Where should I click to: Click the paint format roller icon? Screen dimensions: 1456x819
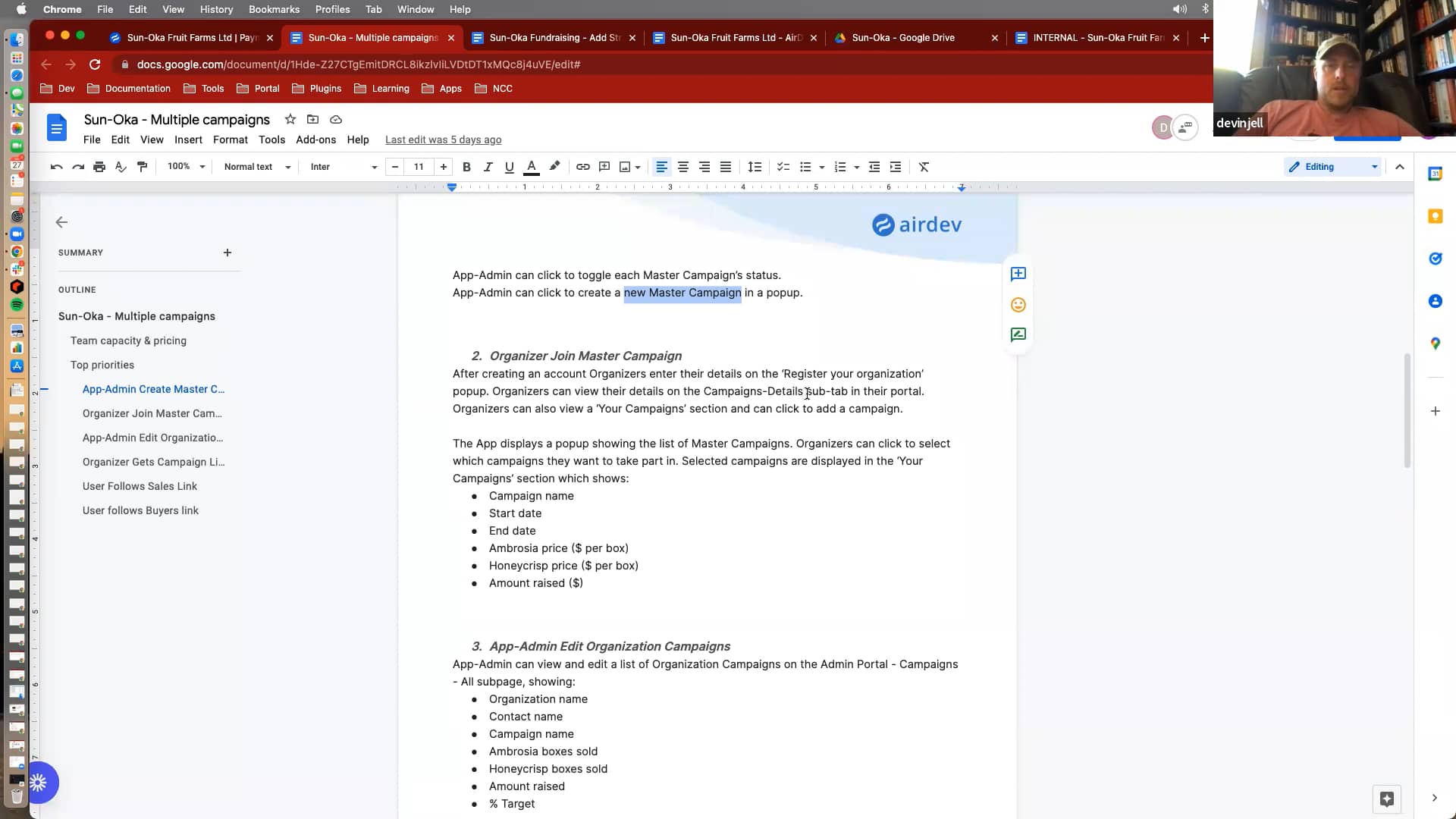tap(142, 167)
